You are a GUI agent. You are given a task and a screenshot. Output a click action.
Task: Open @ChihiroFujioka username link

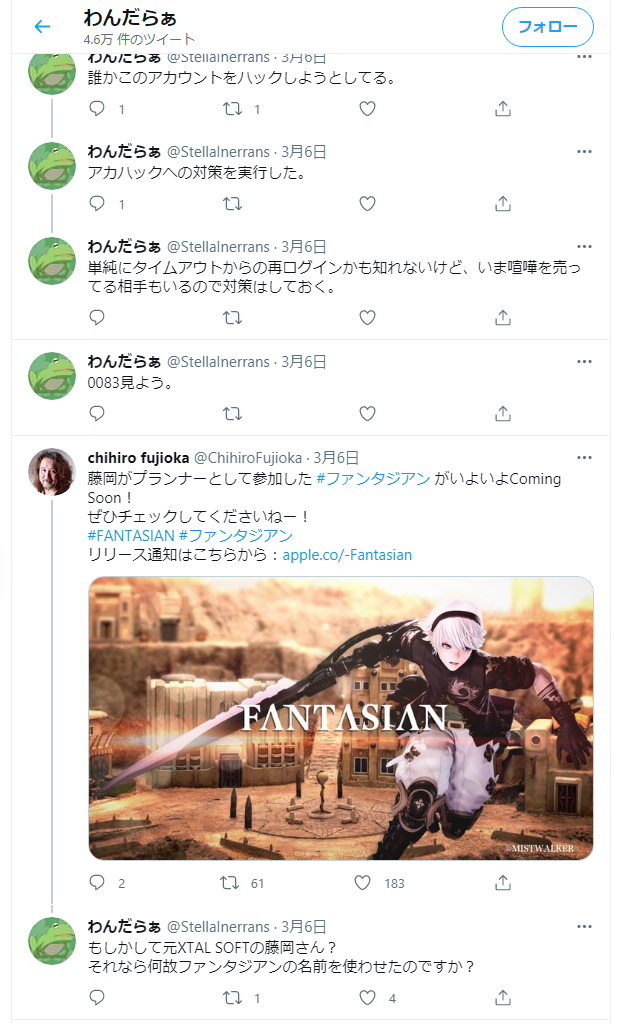[x=248, y=458]
